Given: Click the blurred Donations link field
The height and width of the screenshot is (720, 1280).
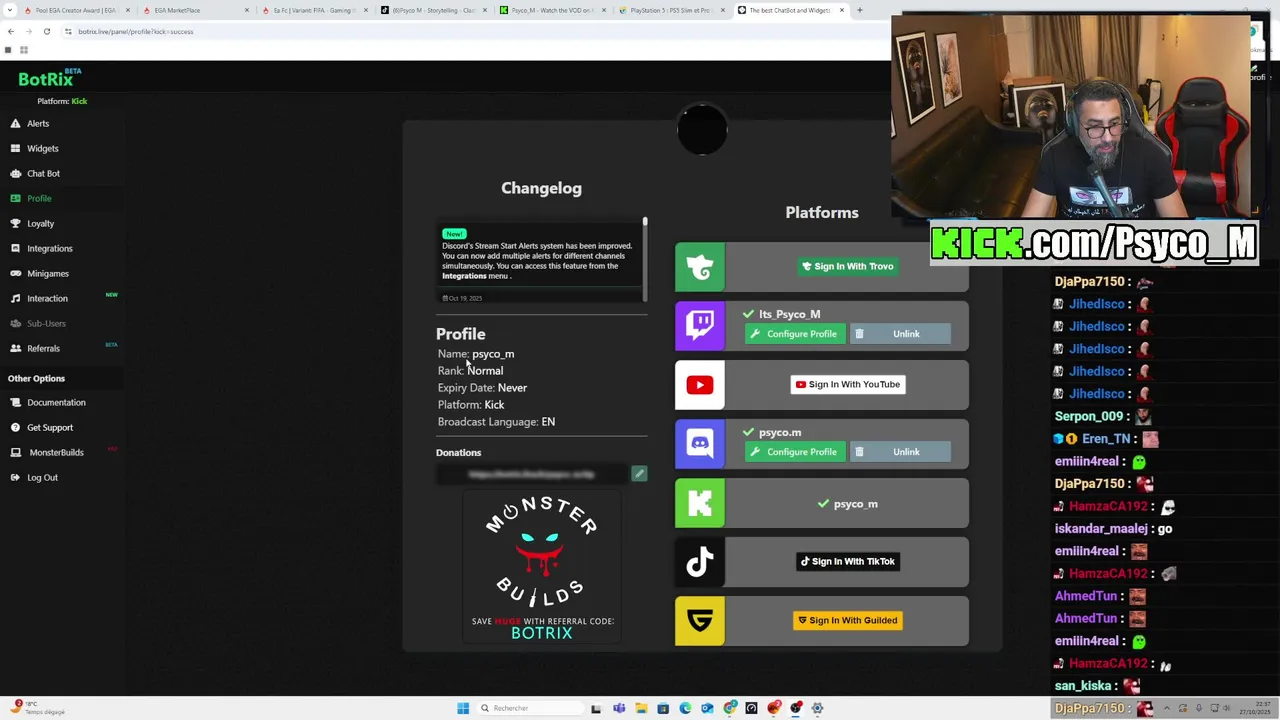Looking at the screenshot, I should point(532,474).
